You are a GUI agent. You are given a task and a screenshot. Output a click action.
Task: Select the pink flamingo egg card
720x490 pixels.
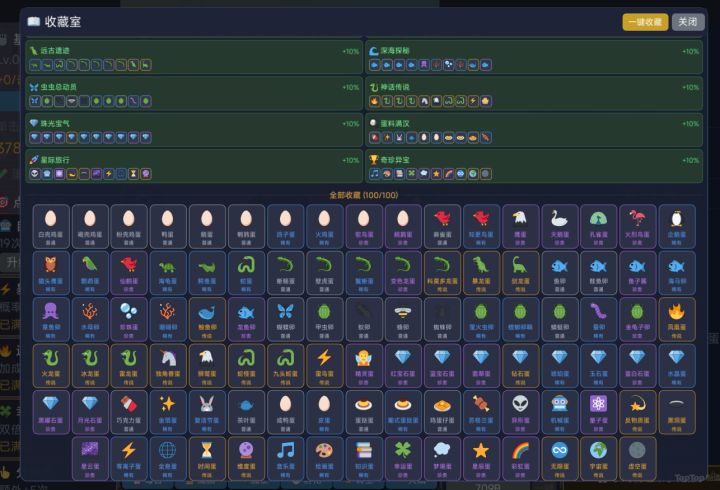tap(637, 226)
